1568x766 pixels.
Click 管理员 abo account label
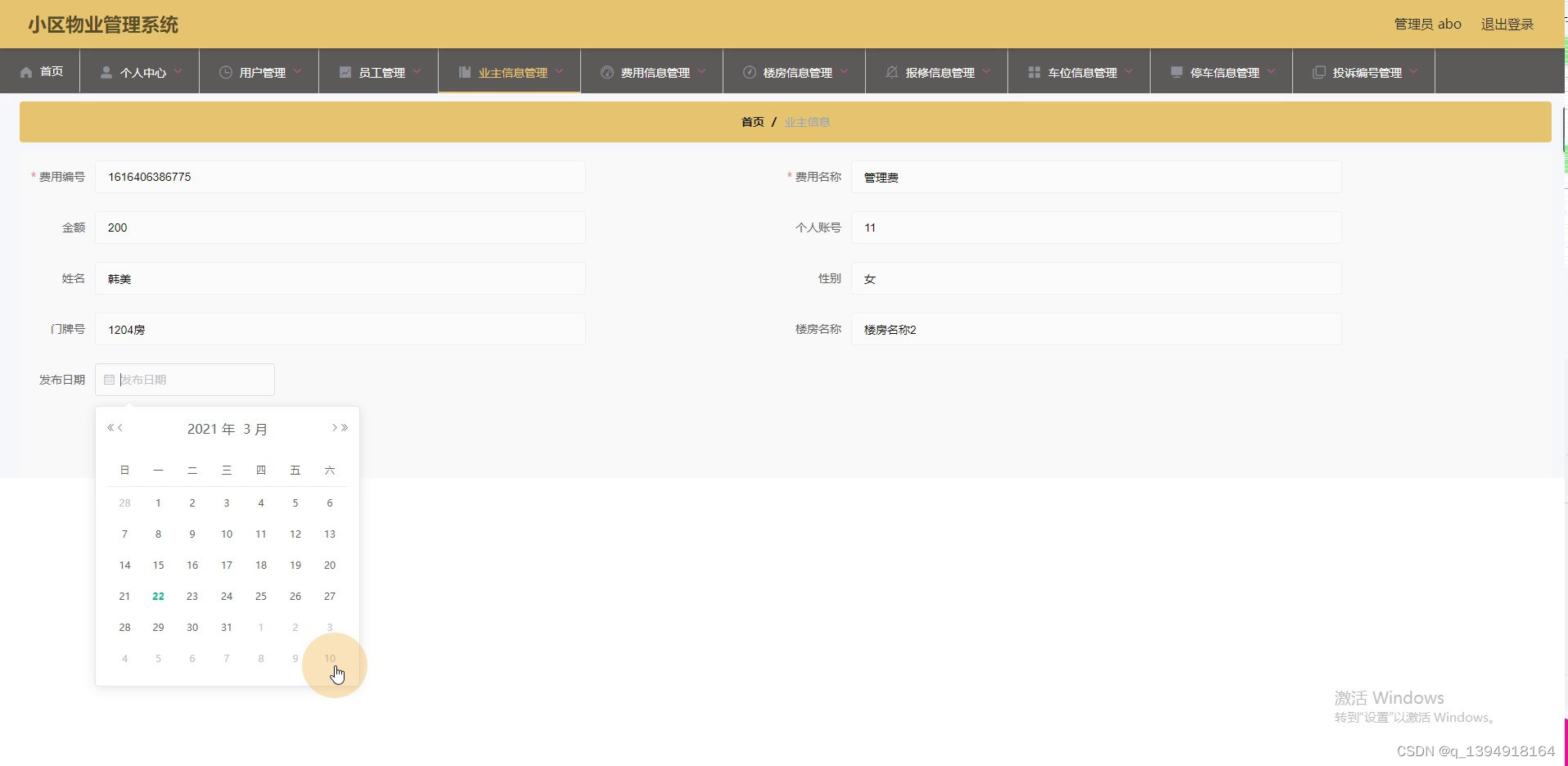(x=1427, y=25)
